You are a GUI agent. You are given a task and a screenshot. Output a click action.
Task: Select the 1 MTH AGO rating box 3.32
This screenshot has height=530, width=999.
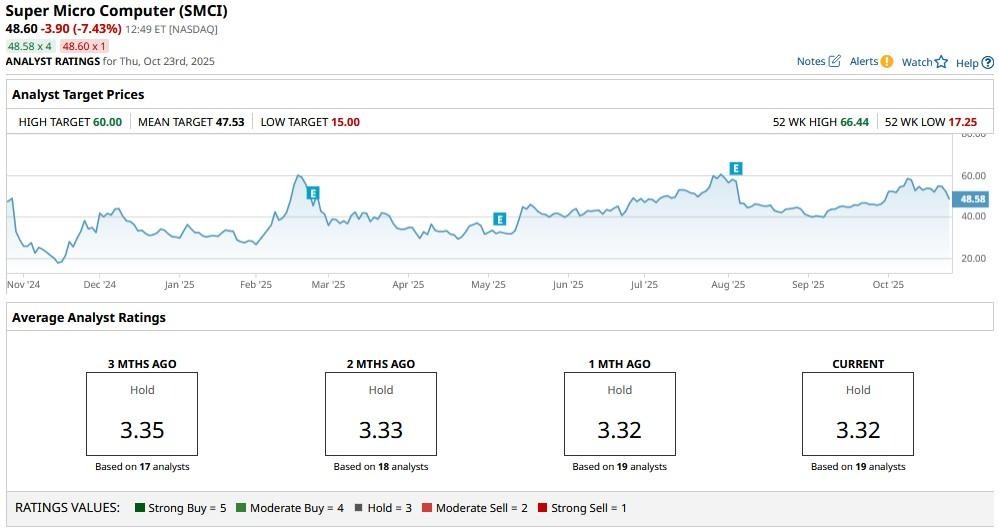point(619,414)
